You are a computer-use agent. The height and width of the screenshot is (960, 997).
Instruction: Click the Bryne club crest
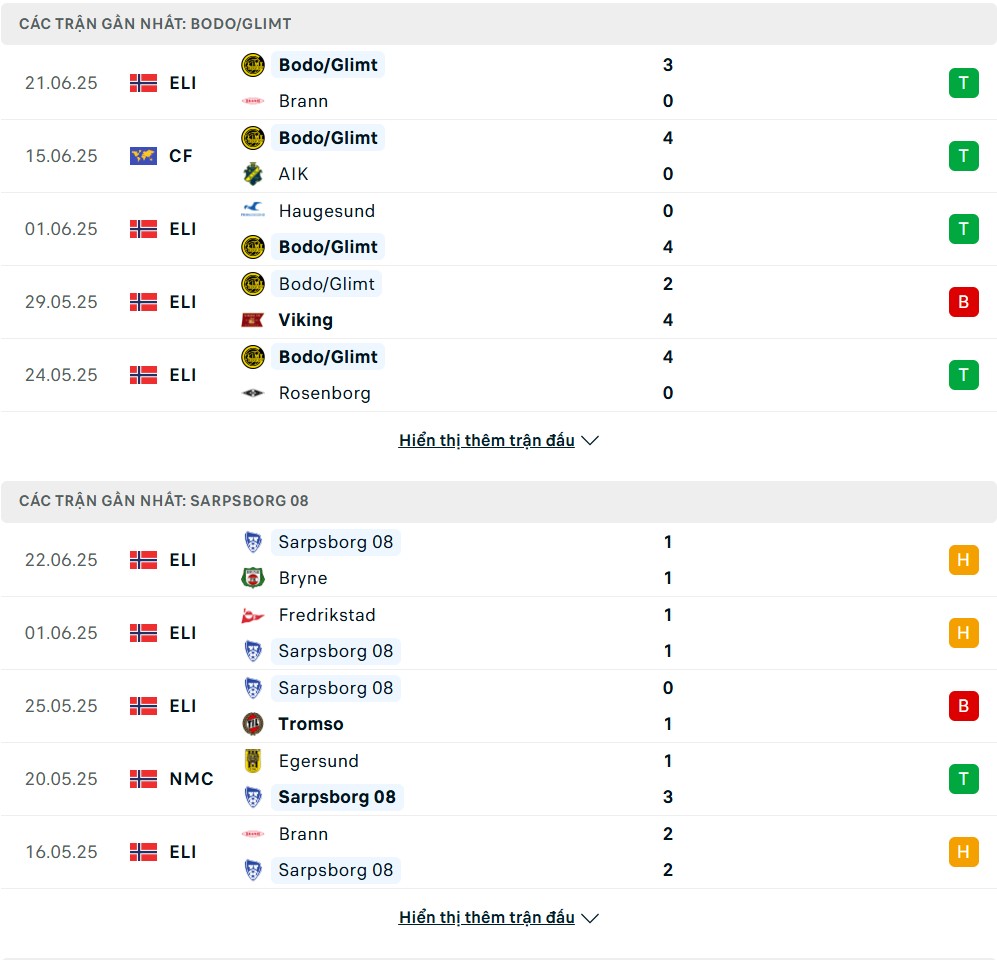253,578
